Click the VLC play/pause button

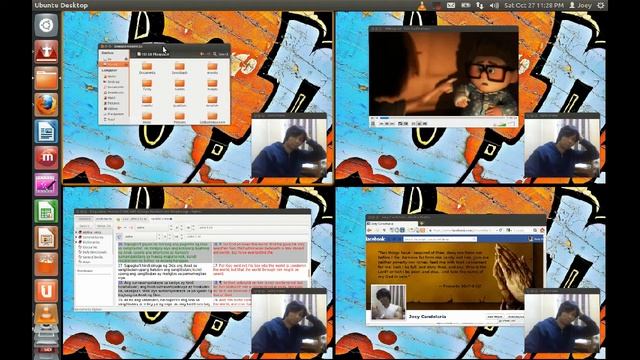click(x=373, y=123)
